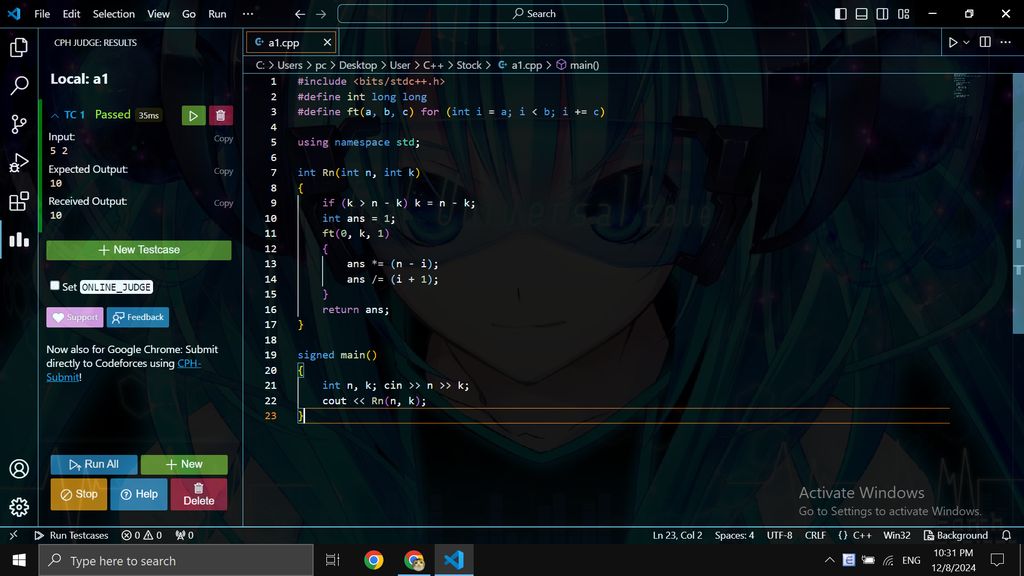The height and width of the screenshot is (576, 1024).
Task: Open the Windows Start menu
Action: (x=19, y=560)
